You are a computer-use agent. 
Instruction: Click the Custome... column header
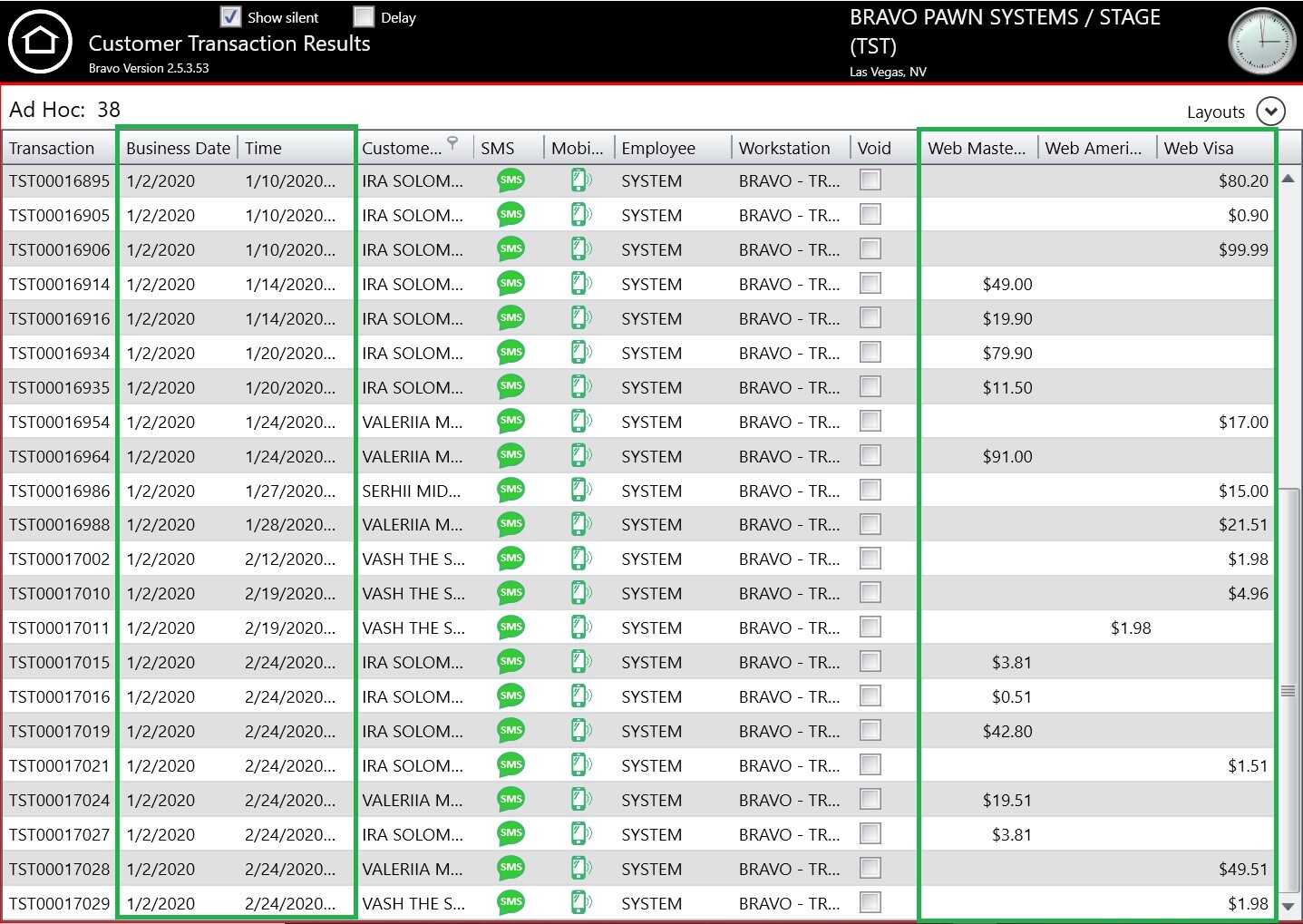click(413, 148)
